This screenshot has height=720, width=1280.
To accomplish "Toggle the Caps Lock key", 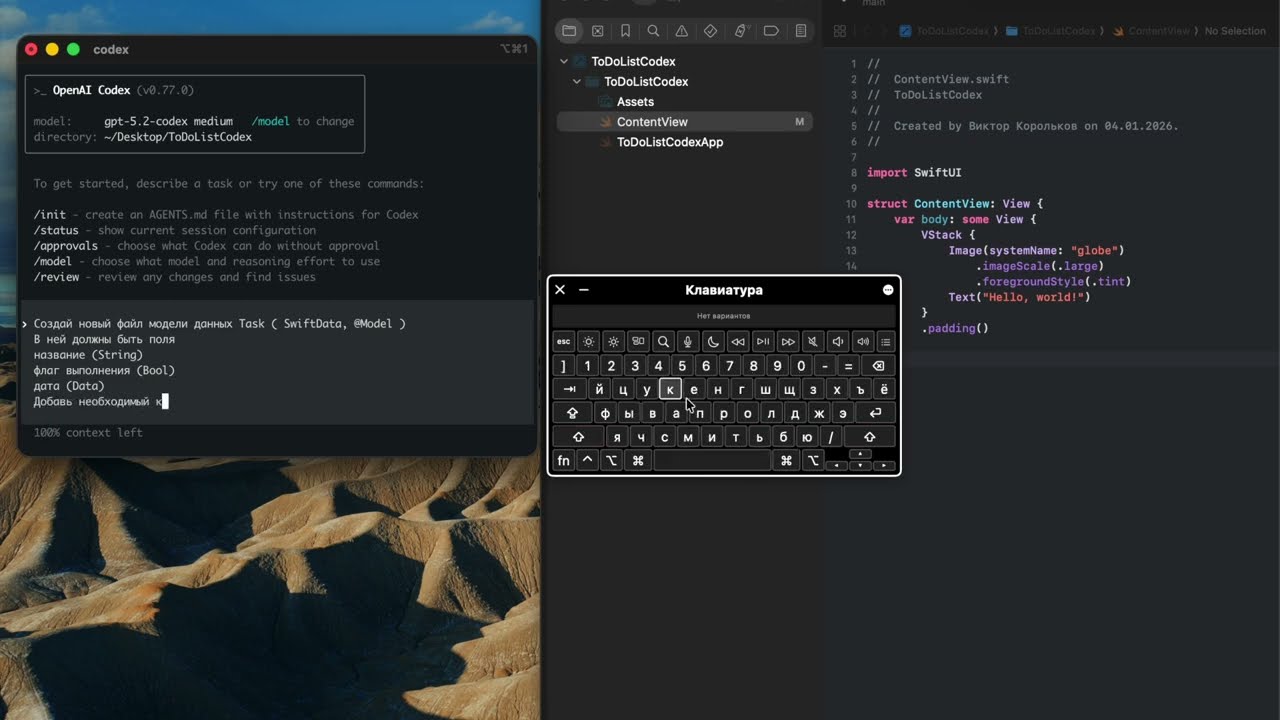I will 573,413.
